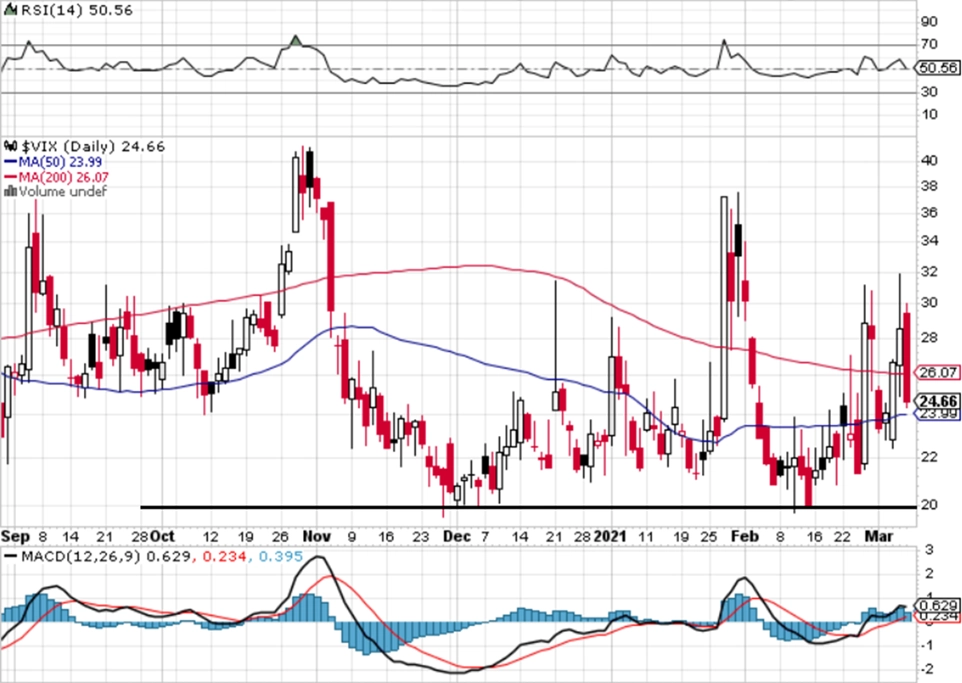Click the Feb label on date axis
Image resolution: width=962 pixels, height=683 pixels.
pyautogui.click(x=744, y=536)
